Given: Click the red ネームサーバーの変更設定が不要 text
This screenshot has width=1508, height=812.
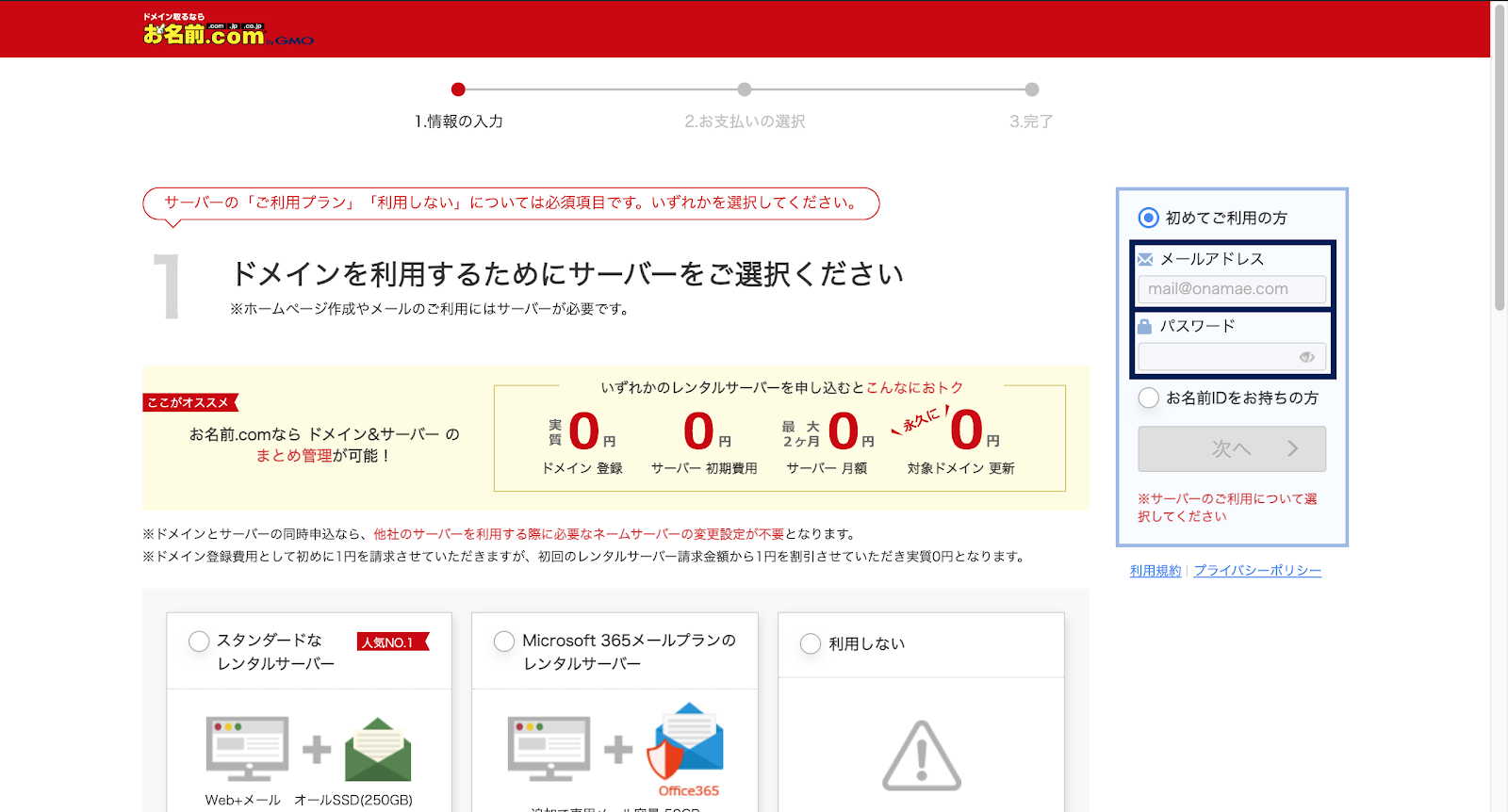Looking at the screenshot, I should [x=579, y=534].
